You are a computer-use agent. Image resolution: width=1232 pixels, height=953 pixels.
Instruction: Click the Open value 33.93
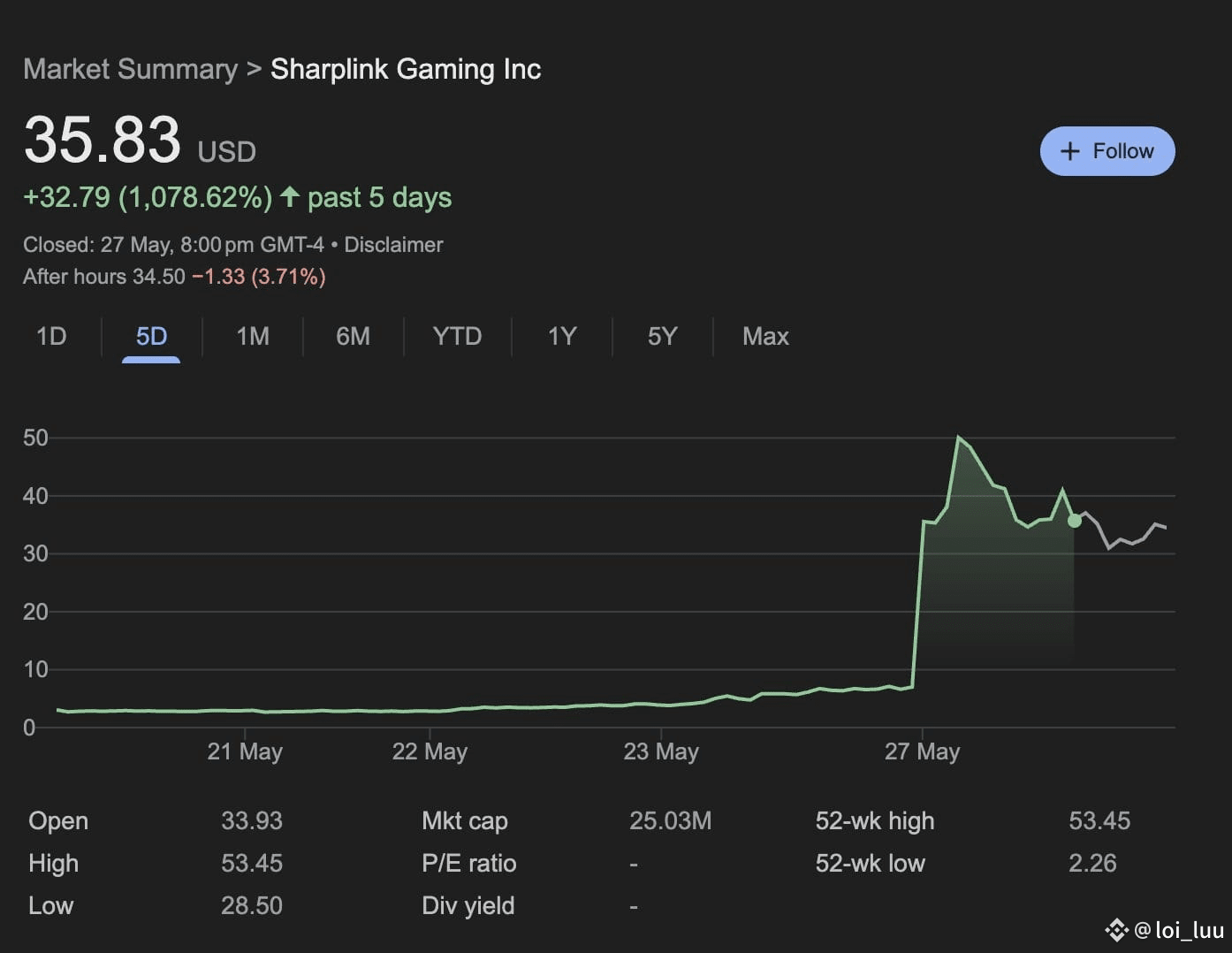click(252, 820)
